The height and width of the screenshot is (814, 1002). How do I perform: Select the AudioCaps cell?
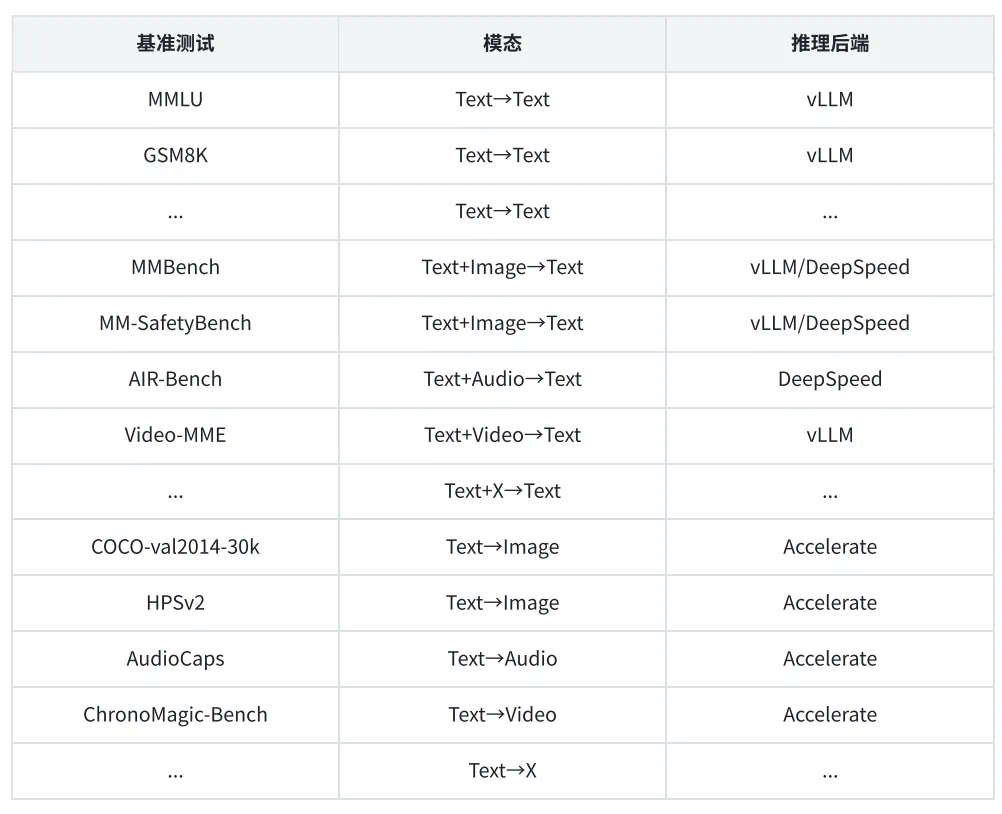coord(175,659)
